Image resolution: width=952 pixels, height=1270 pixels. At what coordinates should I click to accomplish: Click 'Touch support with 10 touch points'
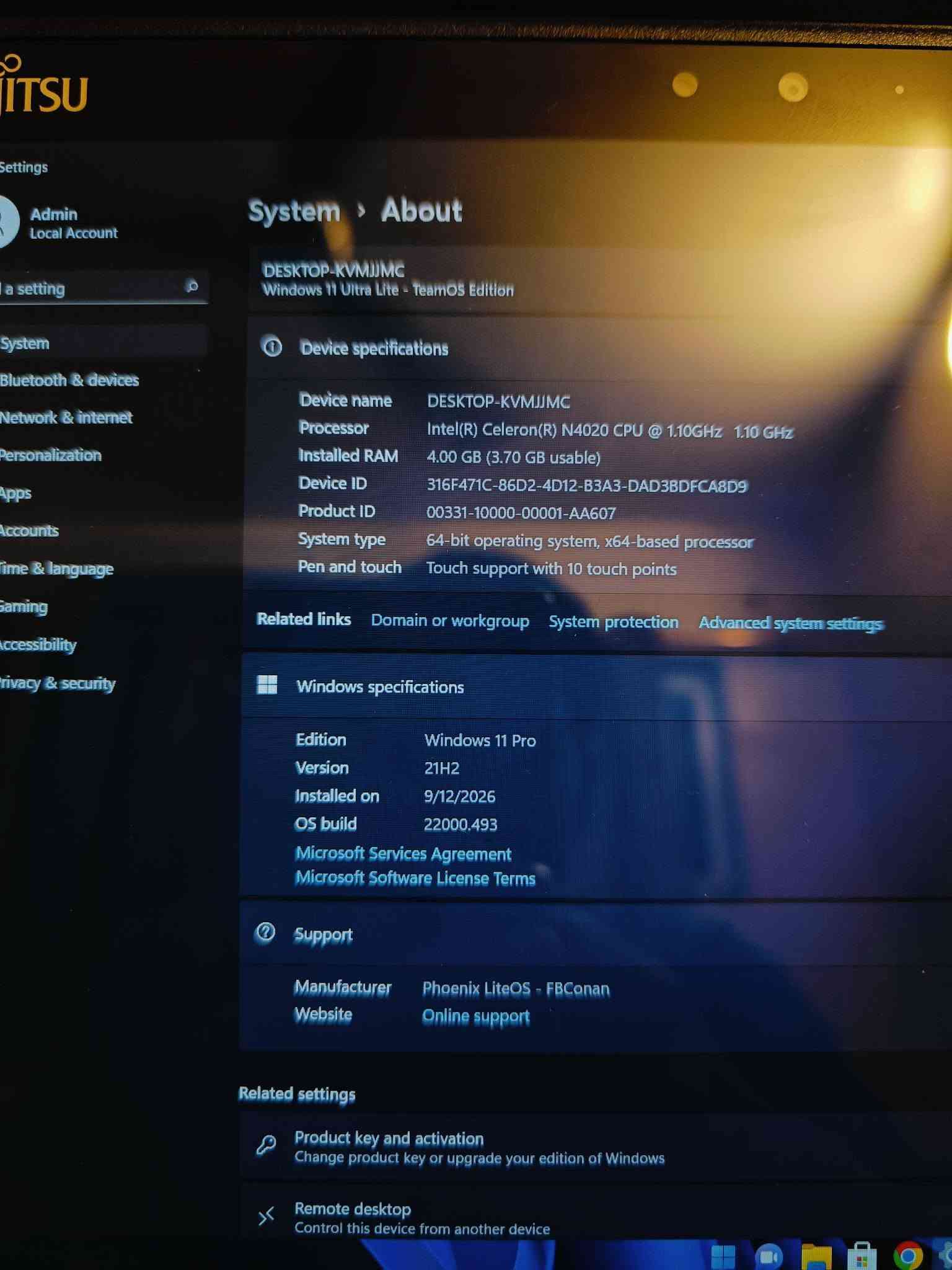(552, 569)
